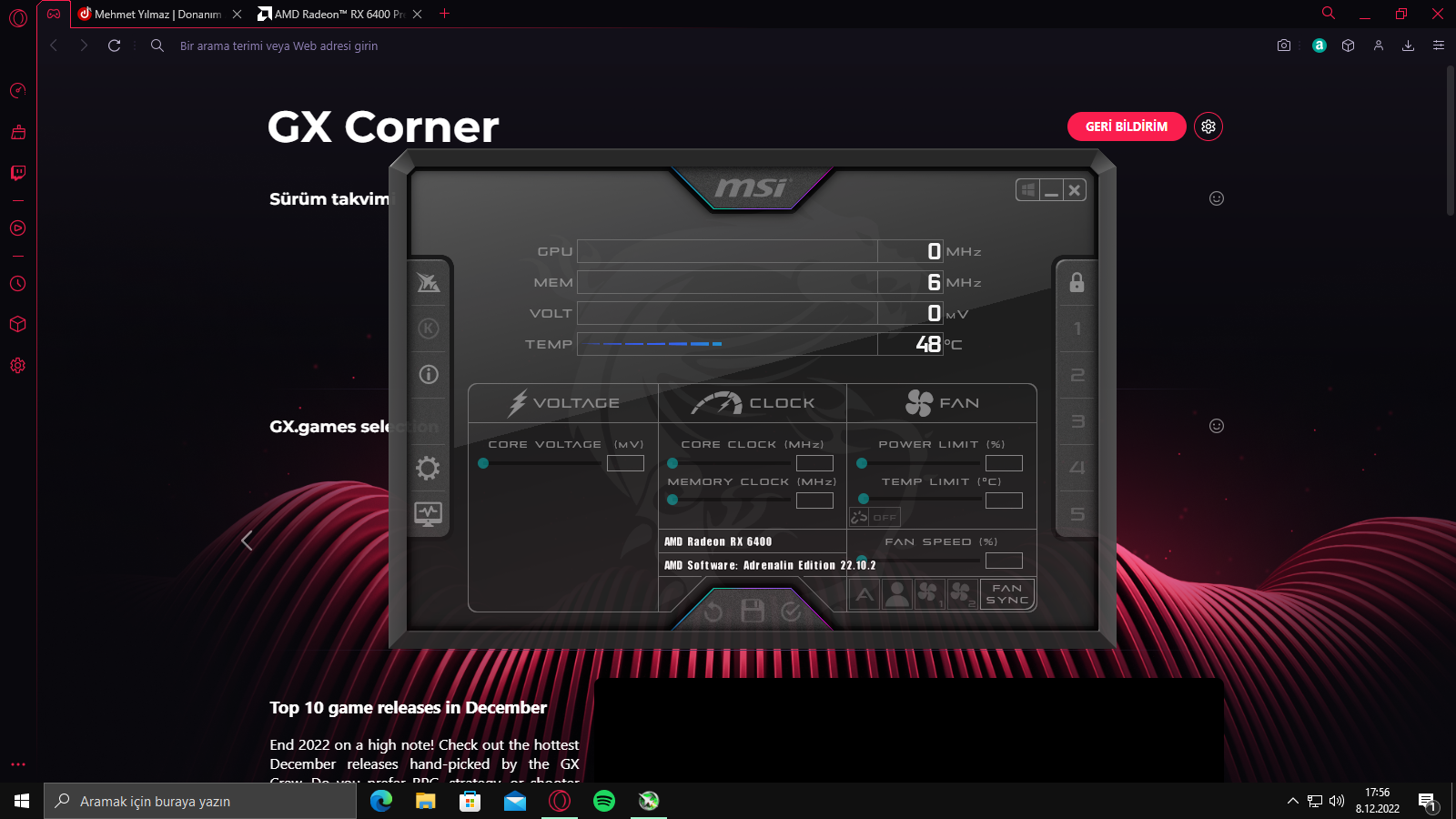Open the Player icon in Opera sidebar
1456x819 pixels.
pos(18,228)
